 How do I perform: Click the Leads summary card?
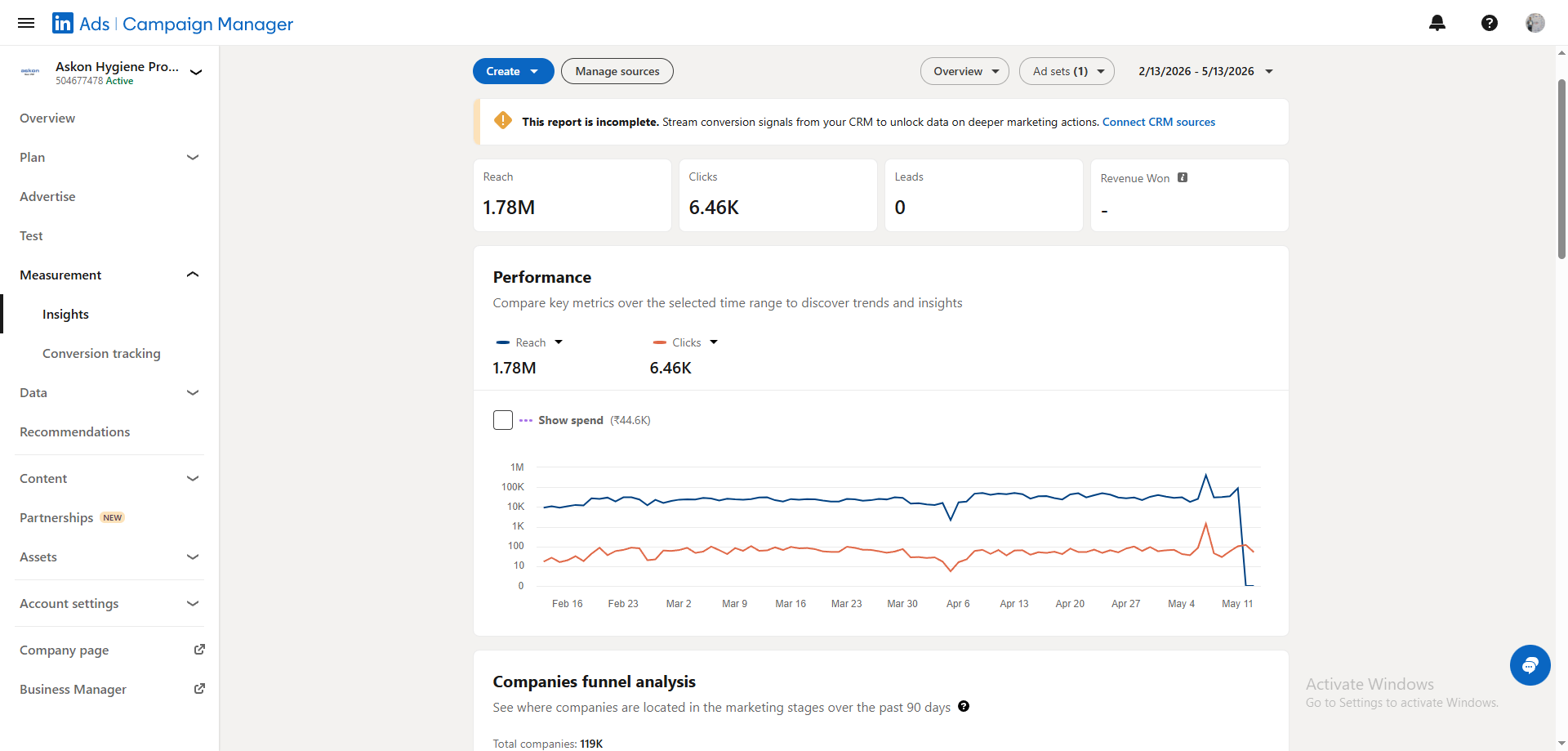983,195
